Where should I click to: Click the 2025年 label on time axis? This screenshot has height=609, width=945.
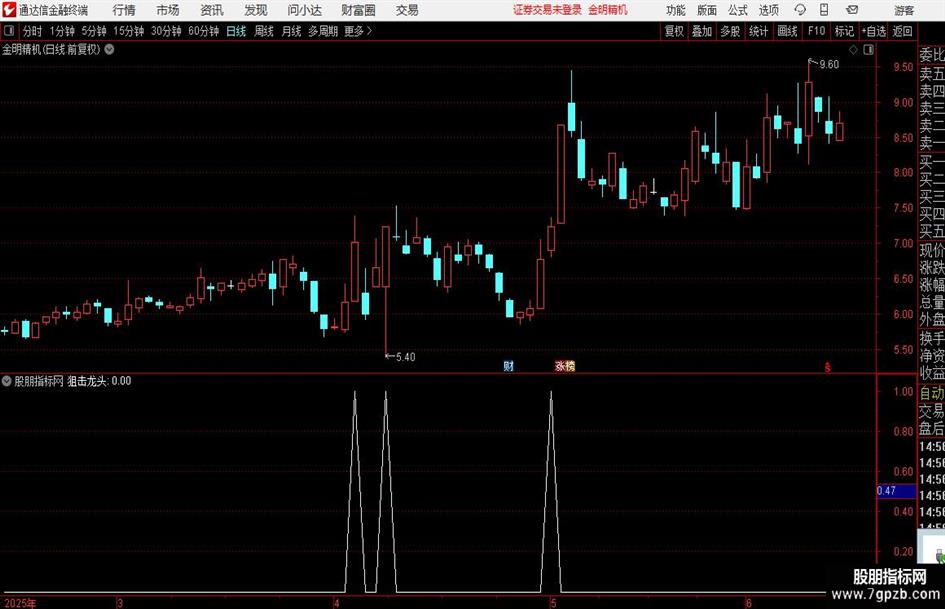coord(19,603)
